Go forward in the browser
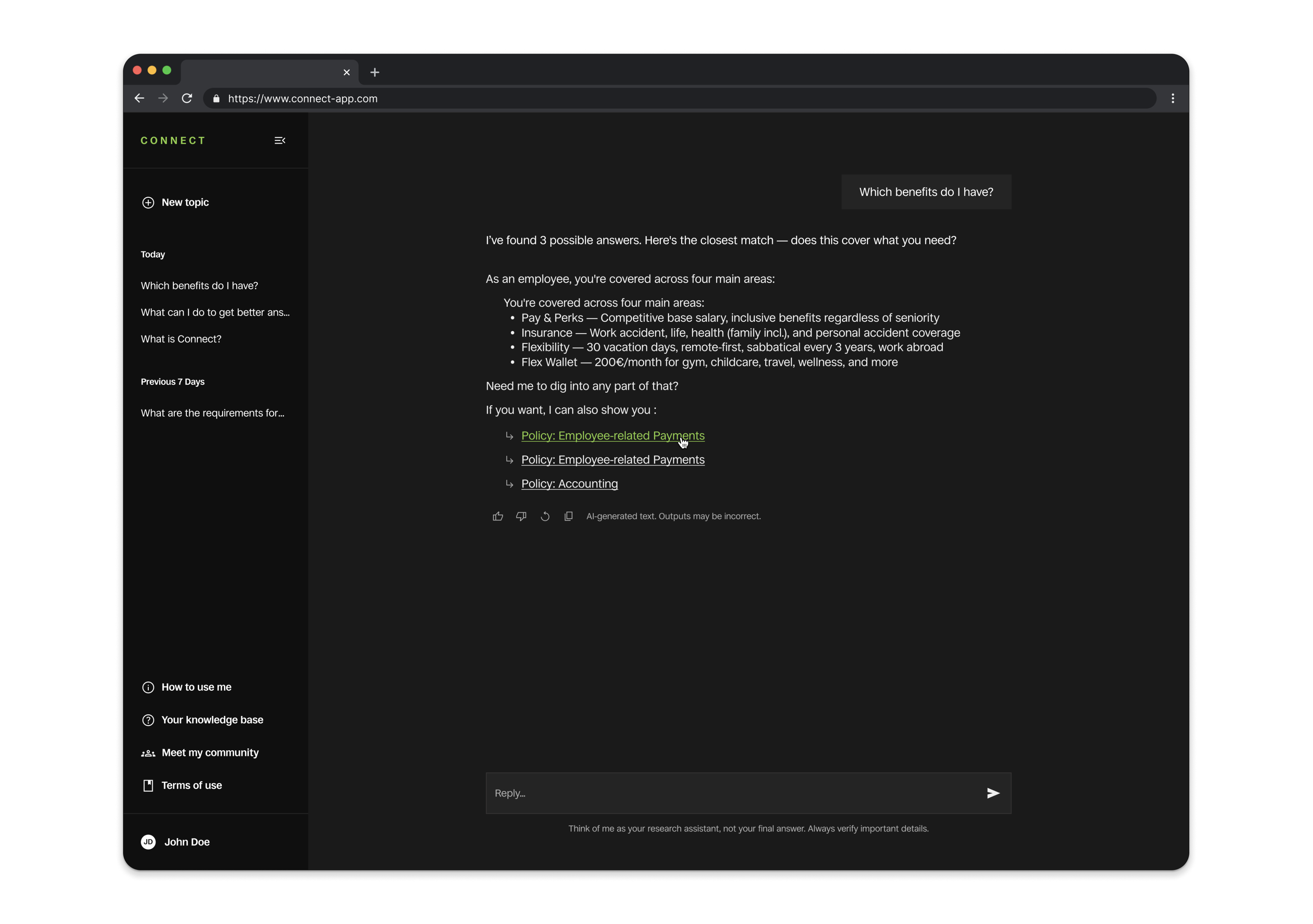This screenshot has width=1313, height=924. point(163,98)
